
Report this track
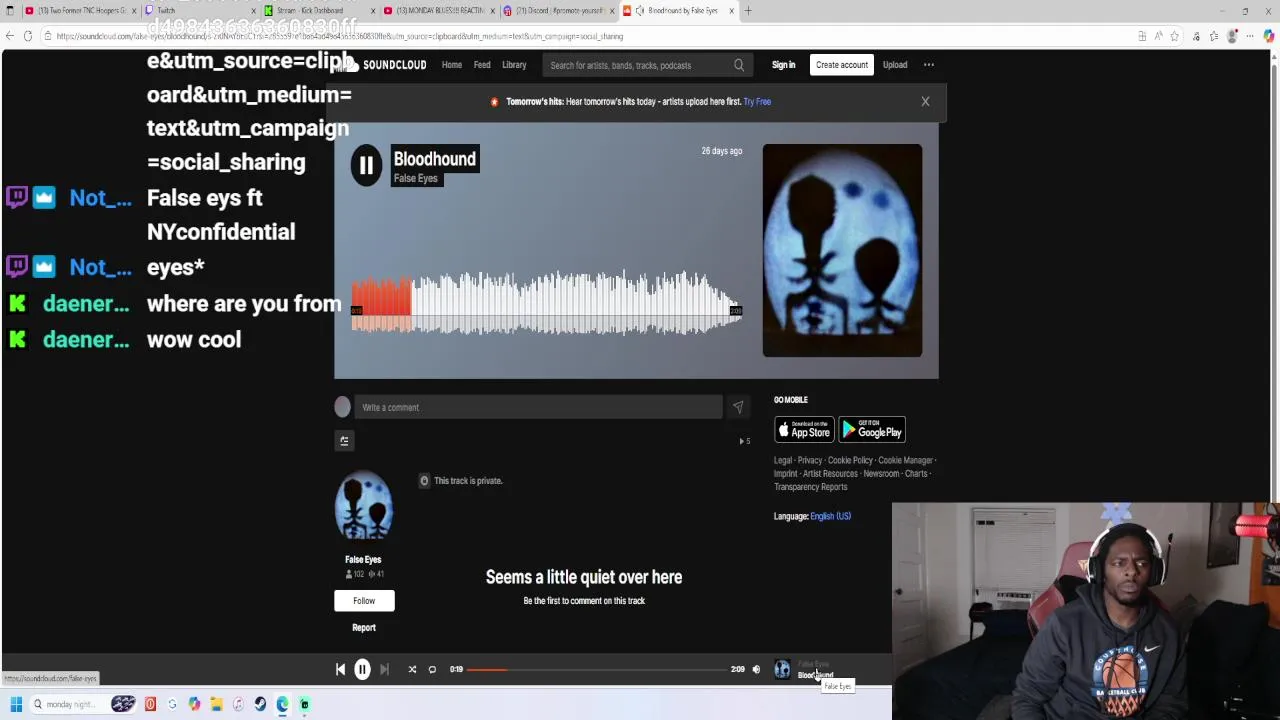pyautogui.click(x=364, y=628)
